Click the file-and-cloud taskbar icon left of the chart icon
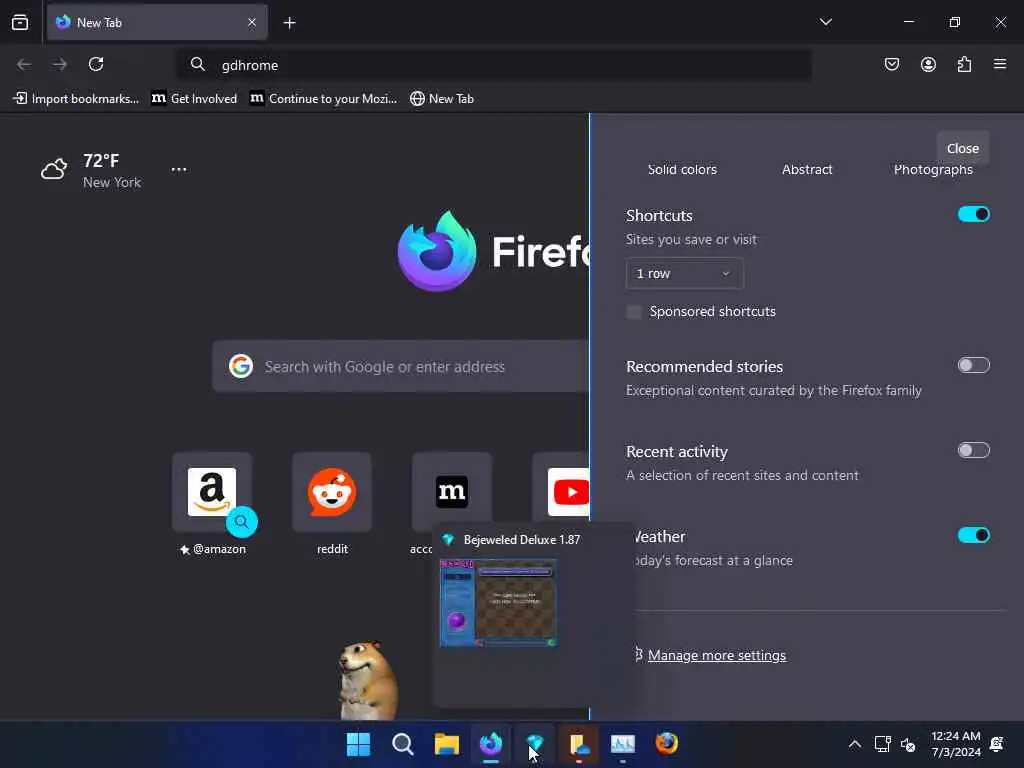Image resolution: width=1024 pixels, height=768 pixels. coord(579,744)
